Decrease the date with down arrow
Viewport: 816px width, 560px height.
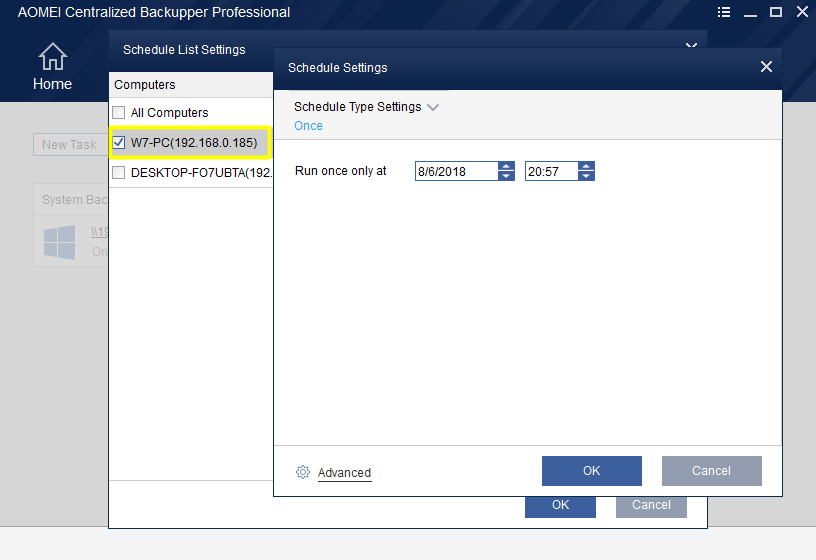(506, 176)
